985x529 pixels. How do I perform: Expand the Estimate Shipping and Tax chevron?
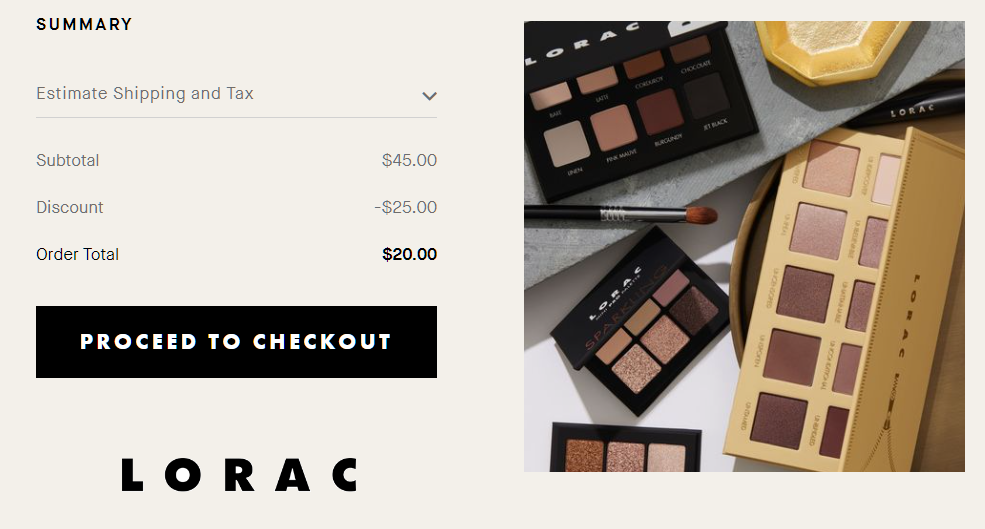tap(429, 96)
